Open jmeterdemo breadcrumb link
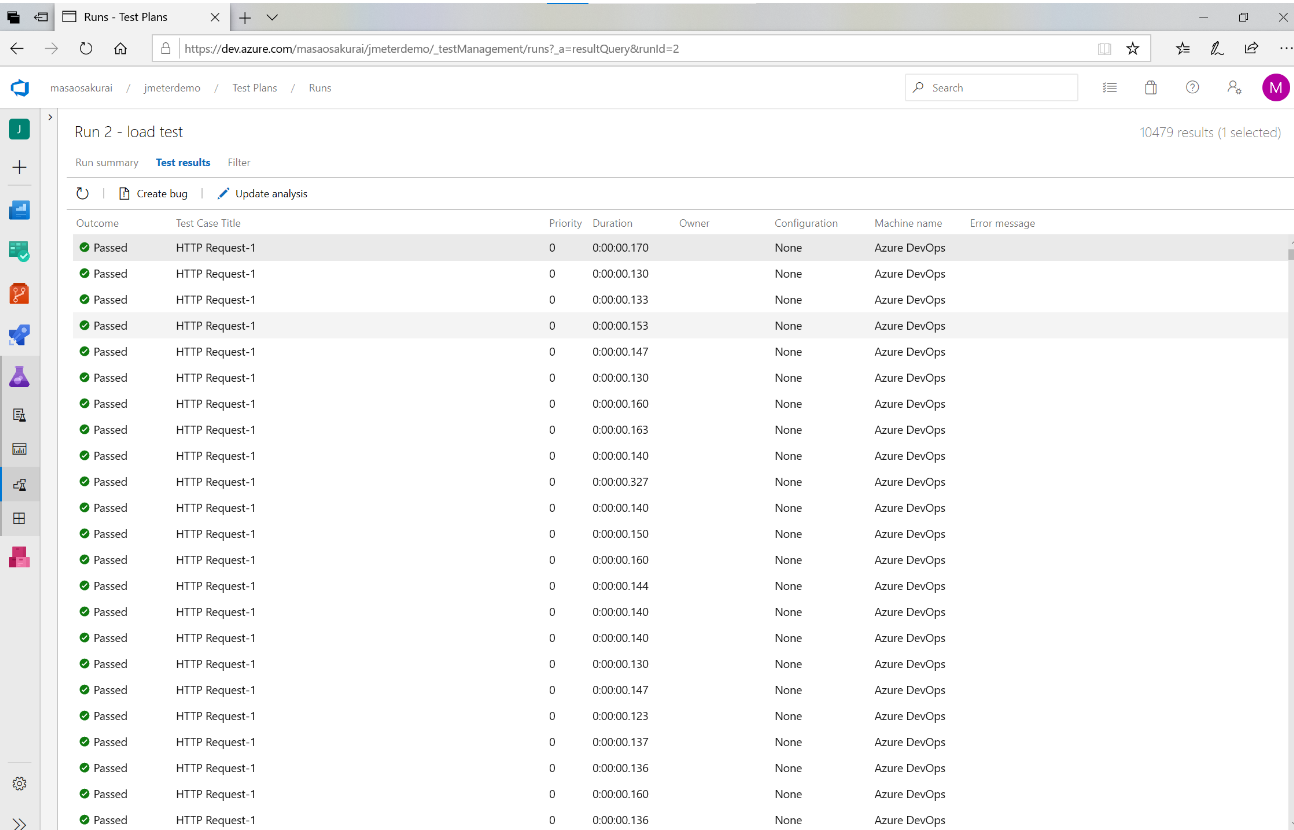Screen dimensions: 1294x830 (172, 88)
